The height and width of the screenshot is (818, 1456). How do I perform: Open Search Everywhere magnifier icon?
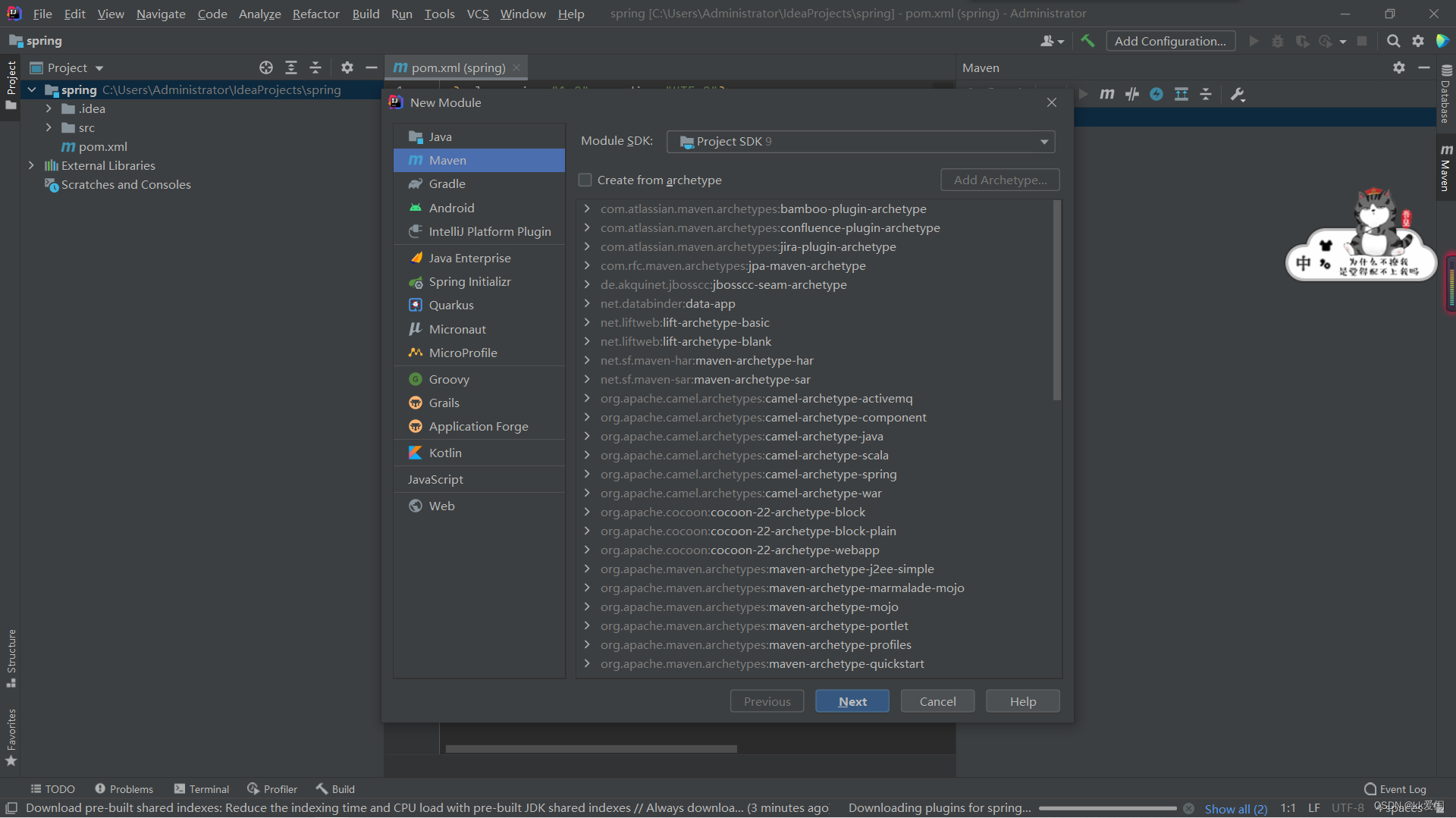click(1393, 41)
